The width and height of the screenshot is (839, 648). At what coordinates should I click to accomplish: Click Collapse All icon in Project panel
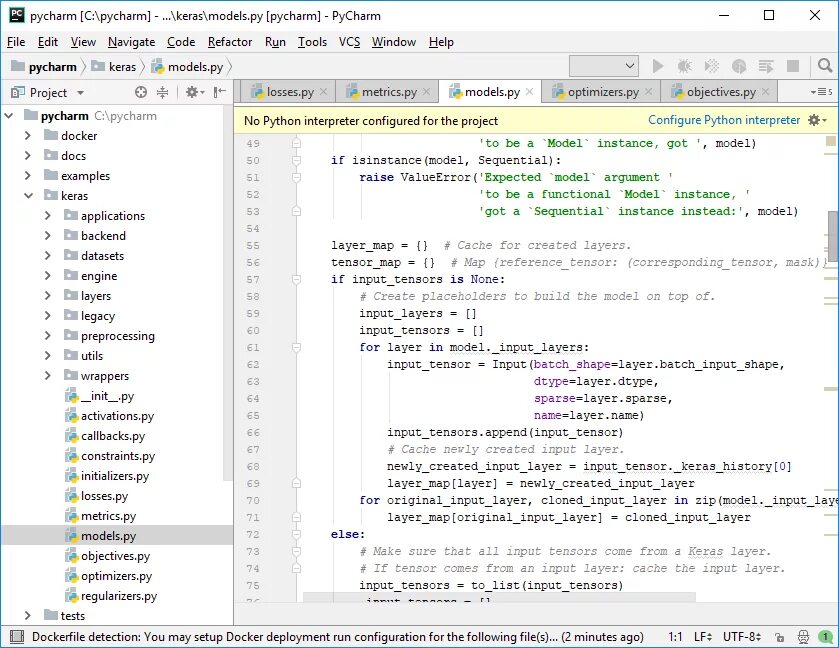click(163, 93)
